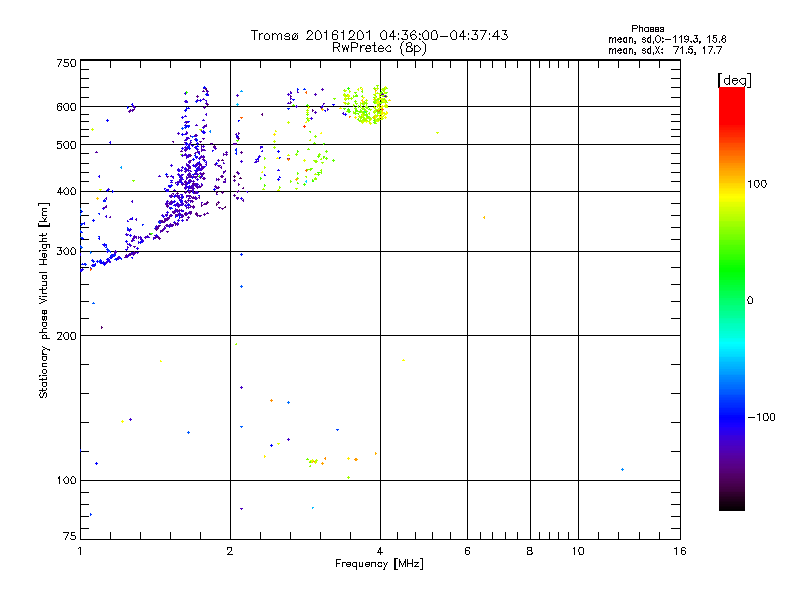The width and height of the screenshot is (800, 600).
Task: Click the black bottom end of colorbar
Action: tap(731, 505)
